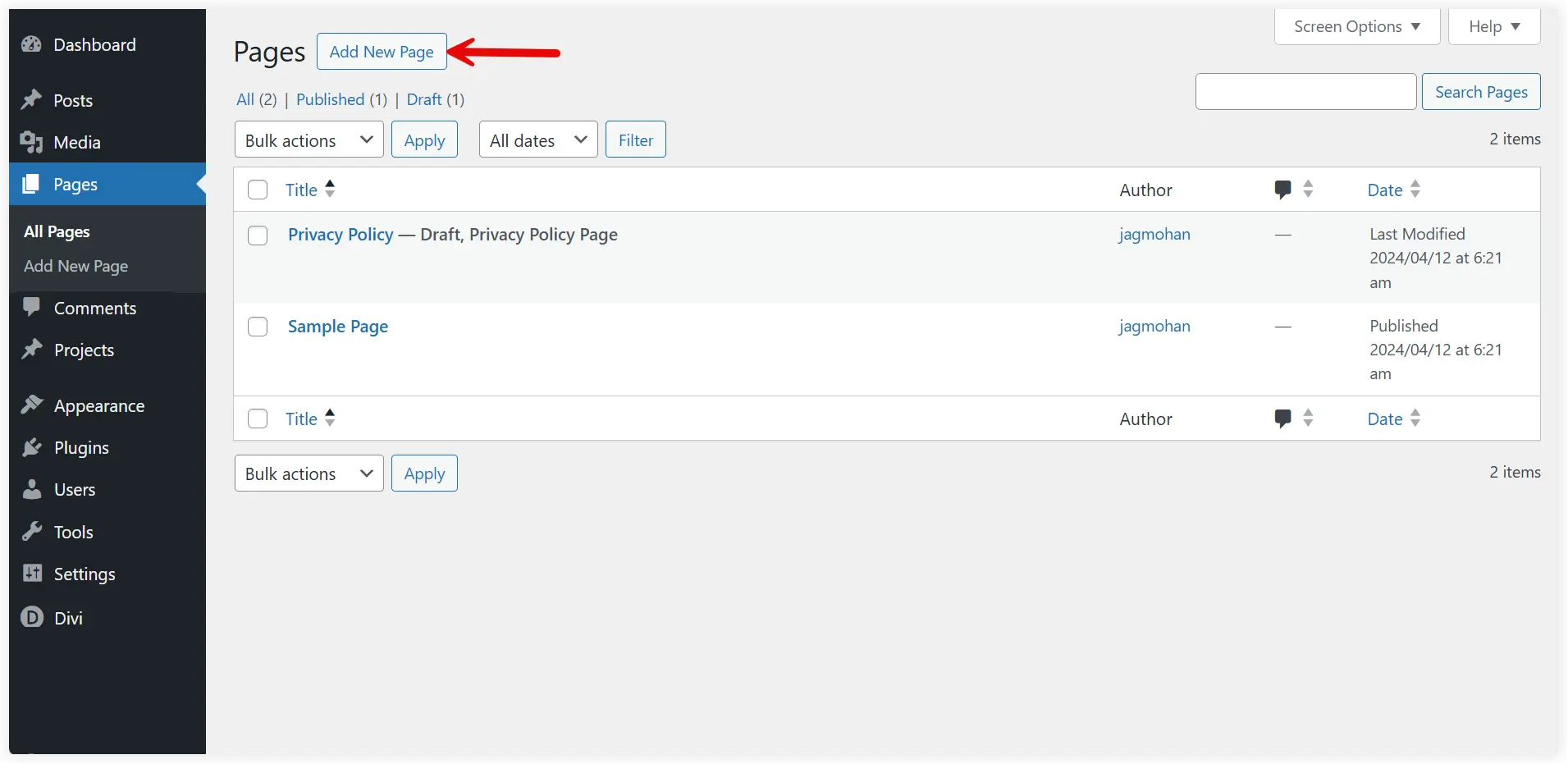Image resolution: width=1568 pixels, height=764 pixels.
Task: Sort comments using header column arrows
Action: coord(1308,189)
